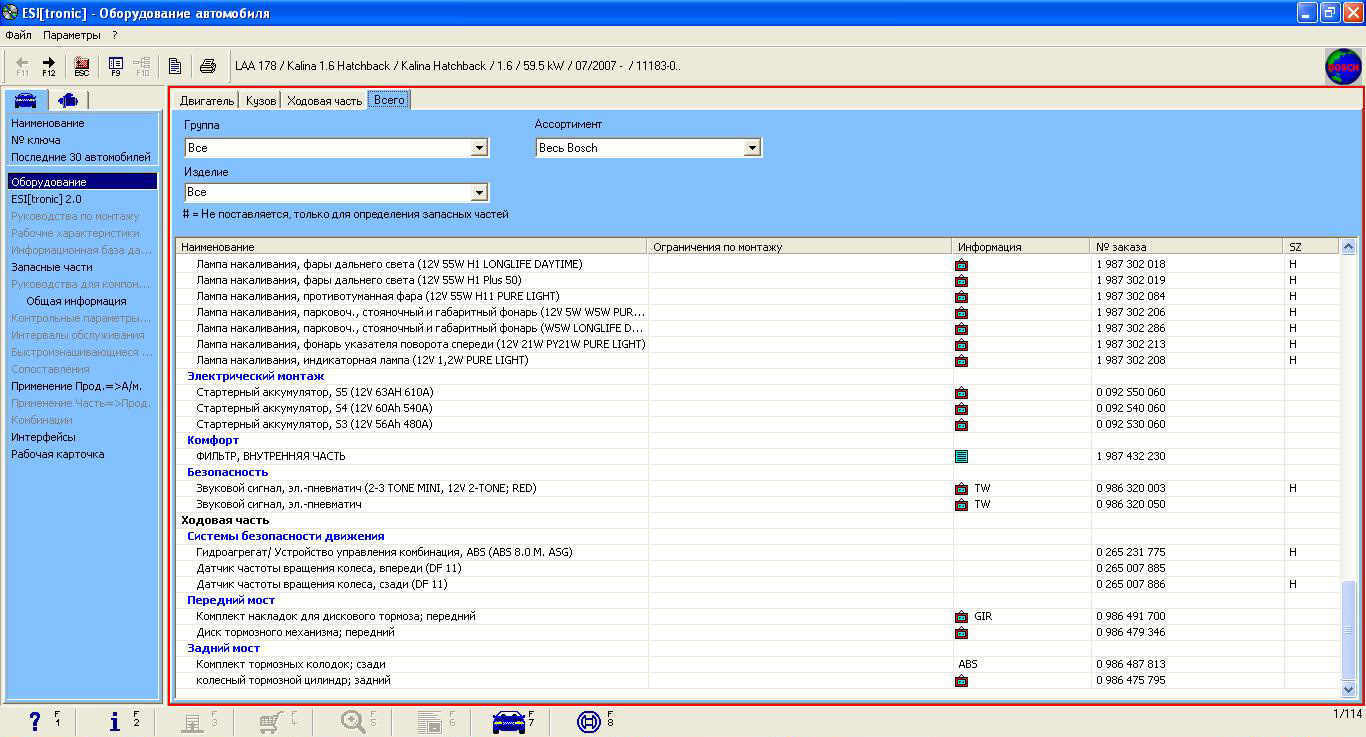This screenshot has height=737, width=1366.
Task: Click the document page toolbar icon
Action: pyautogui.click(x=175, y=67)
